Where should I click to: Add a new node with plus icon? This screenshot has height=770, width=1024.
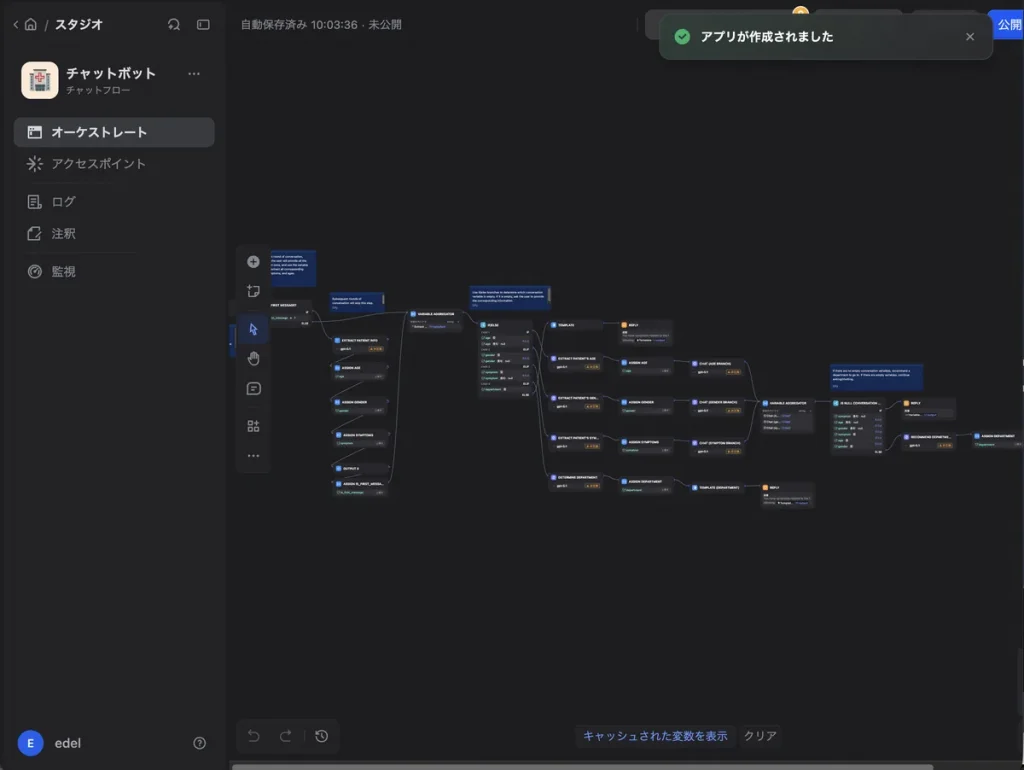point(253,262)
